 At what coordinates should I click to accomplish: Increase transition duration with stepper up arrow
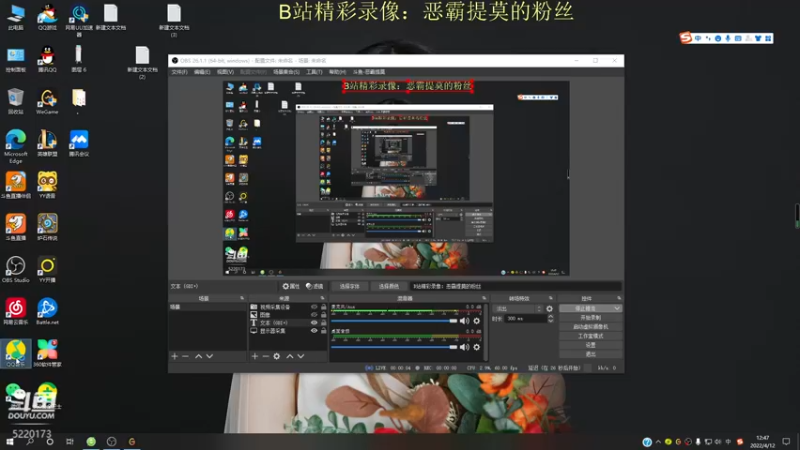pyautogui.click(x=550, y=316)
